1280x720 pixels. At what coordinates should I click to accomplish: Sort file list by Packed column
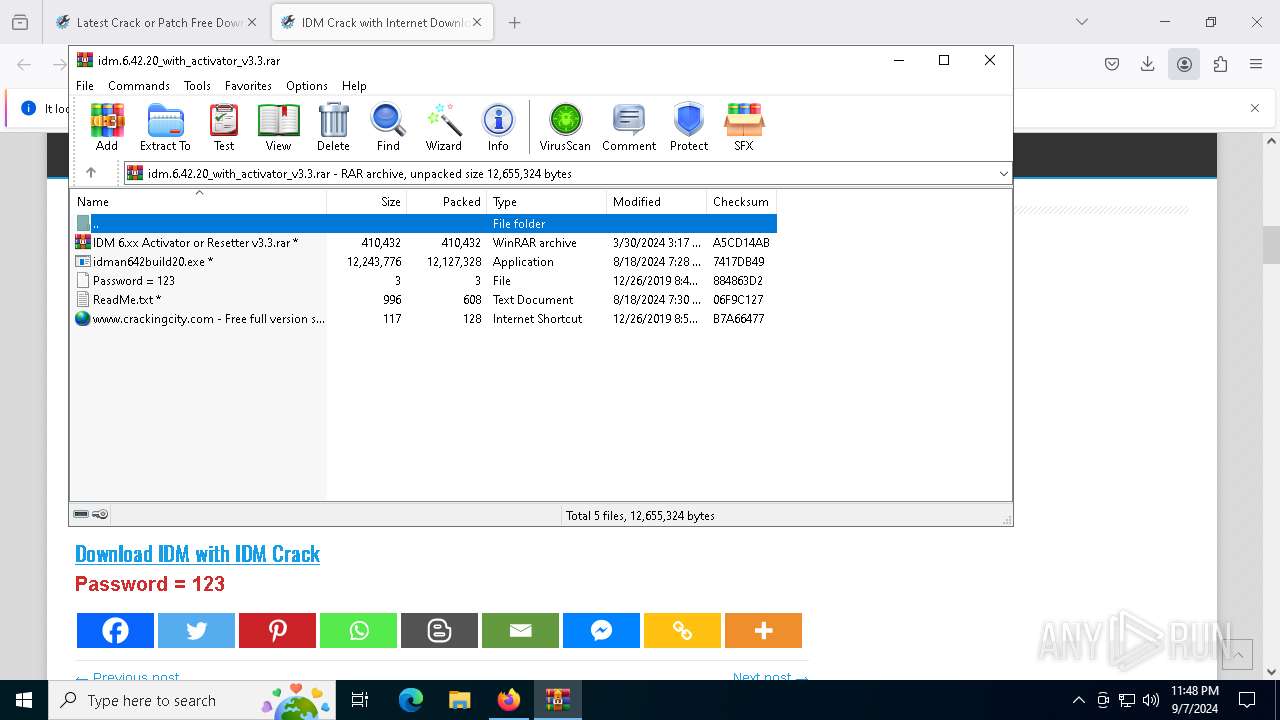click(447, 201)
